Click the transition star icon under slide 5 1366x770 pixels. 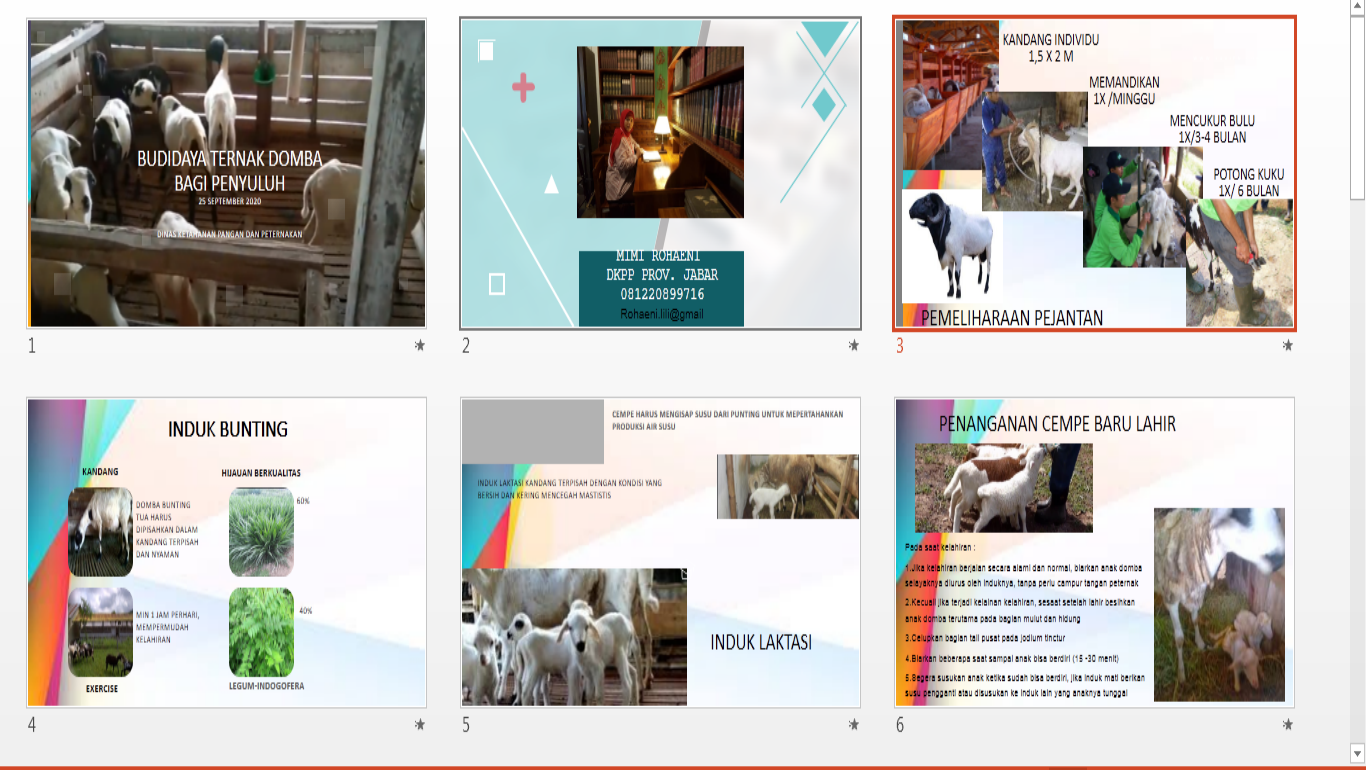click(854, 725)
